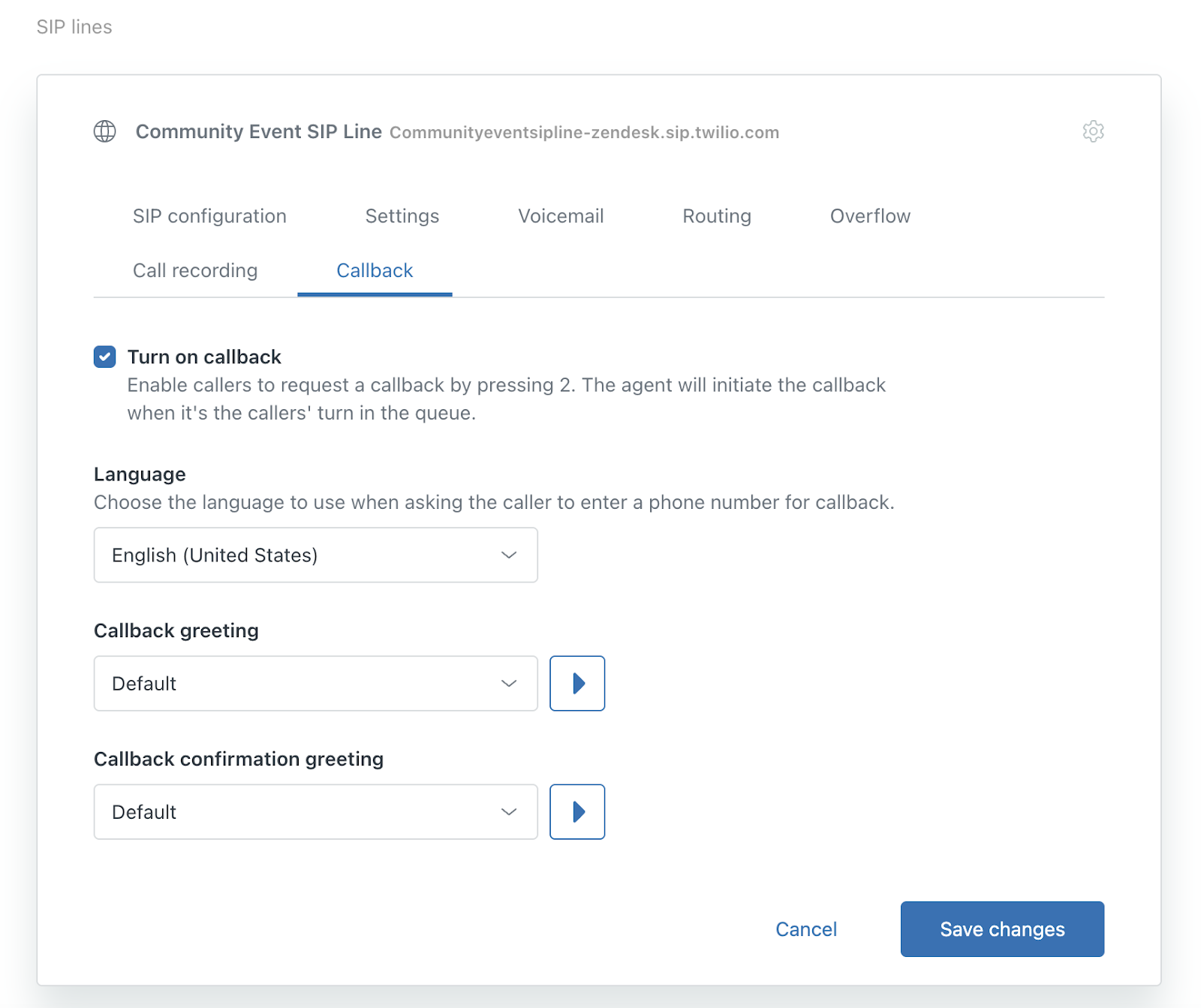Switch to the SIP configuration tab

pyautogui.click(x=209, y=216)
